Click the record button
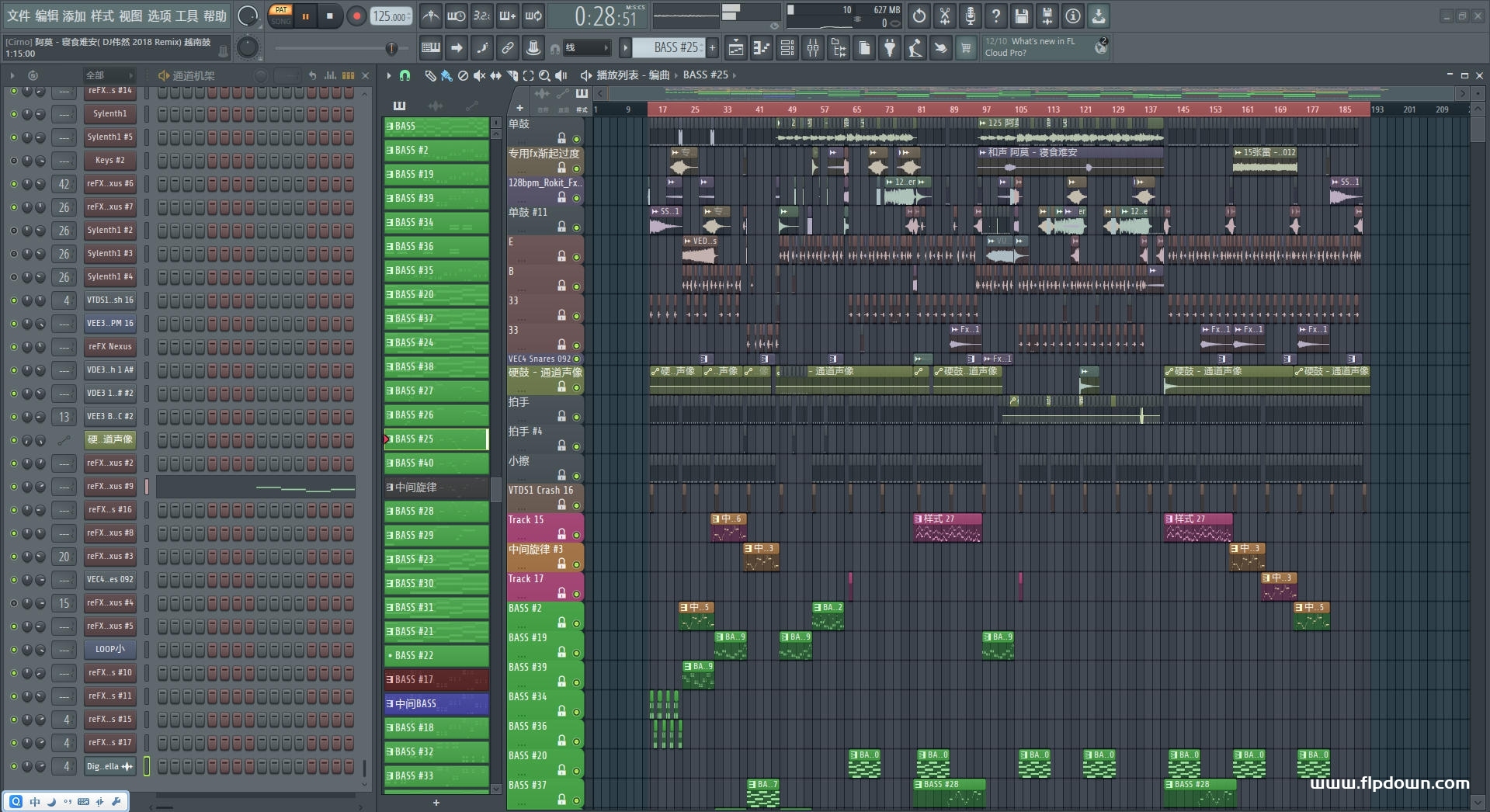The height and width of the screenshot is (812, 1490). point(356,16)
